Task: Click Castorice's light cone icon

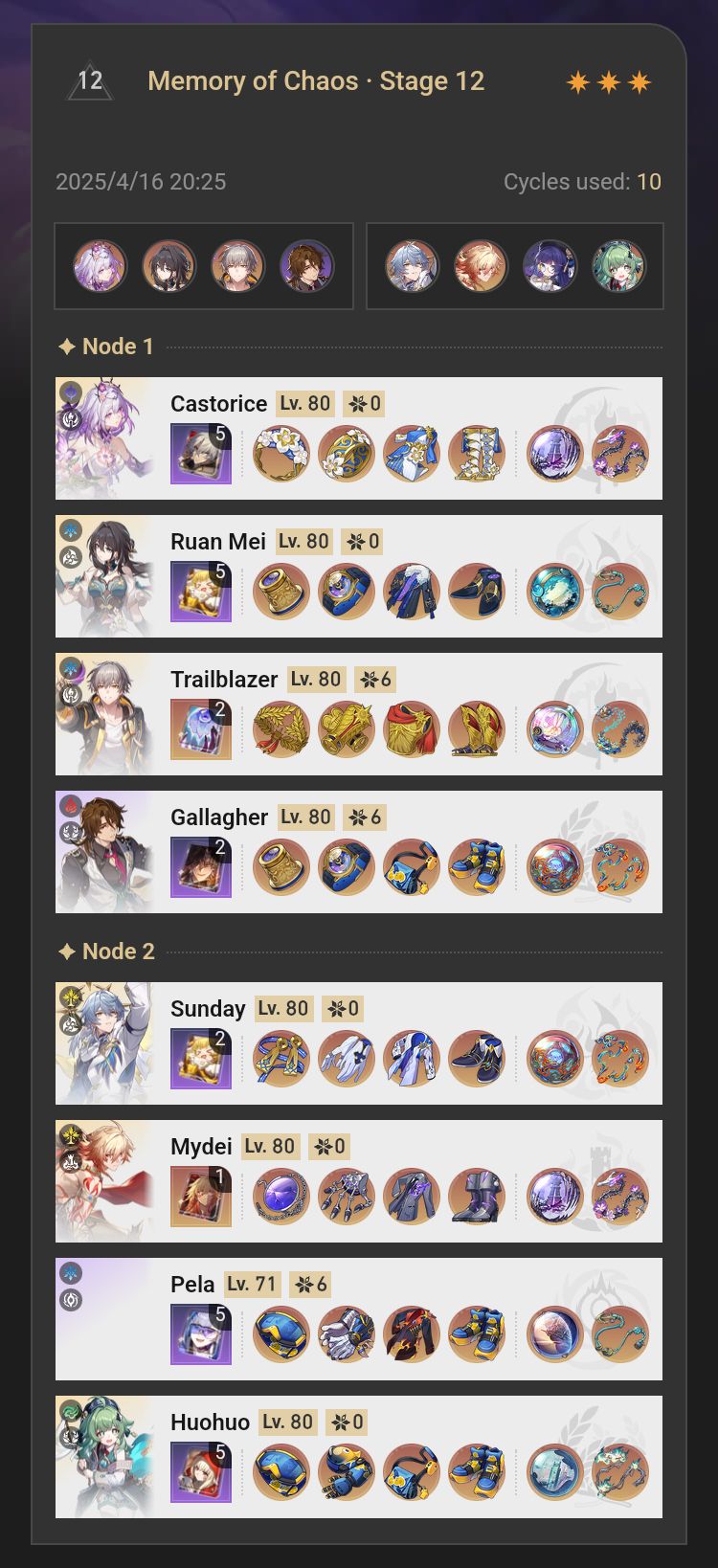Action: pos(201,454)
